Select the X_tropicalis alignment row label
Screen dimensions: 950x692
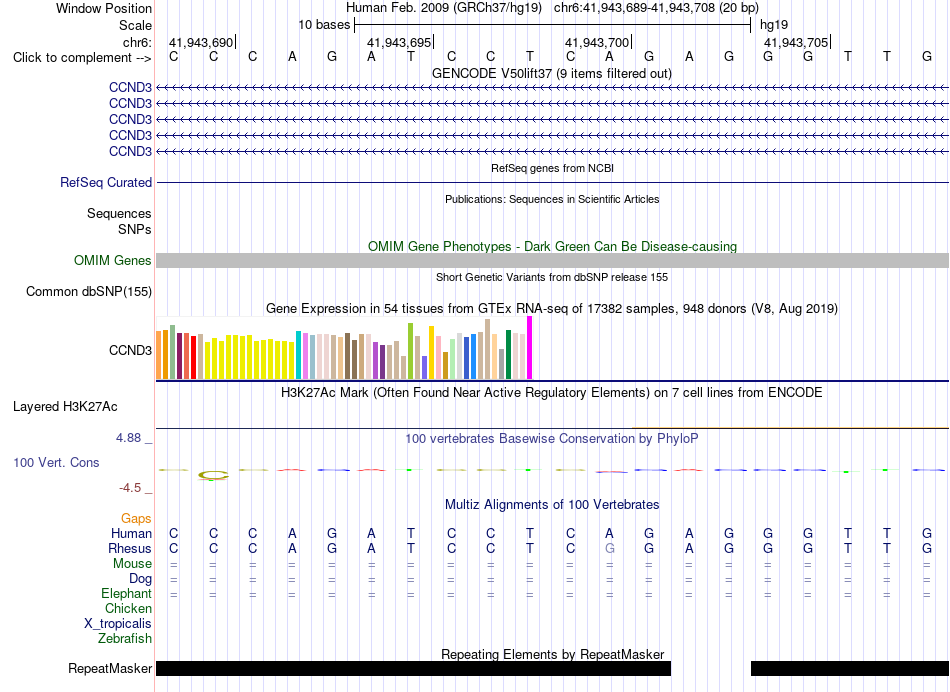118,624
